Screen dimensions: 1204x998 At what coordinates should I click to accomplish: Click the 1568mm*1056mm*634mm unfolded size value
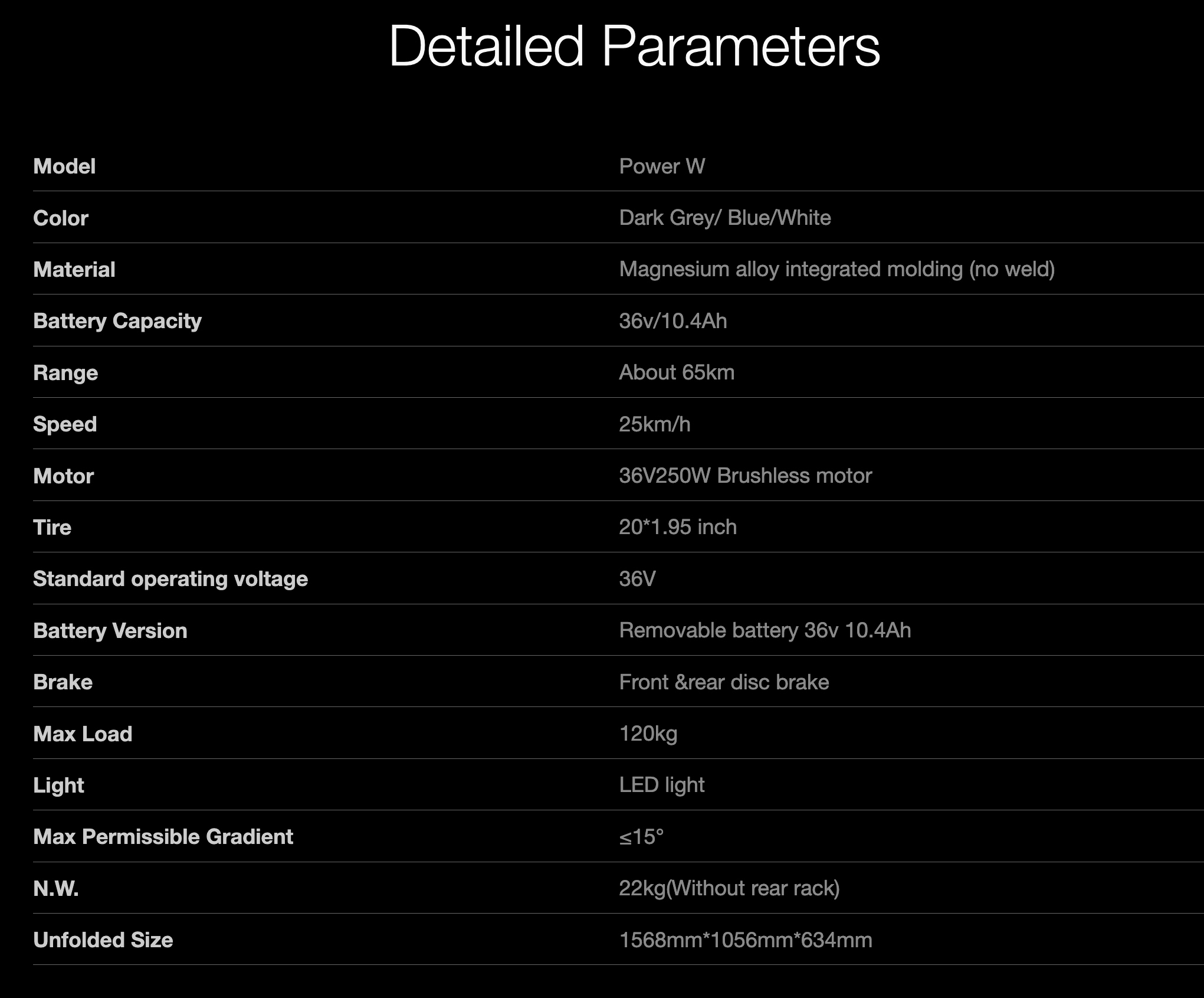[745, 940]
